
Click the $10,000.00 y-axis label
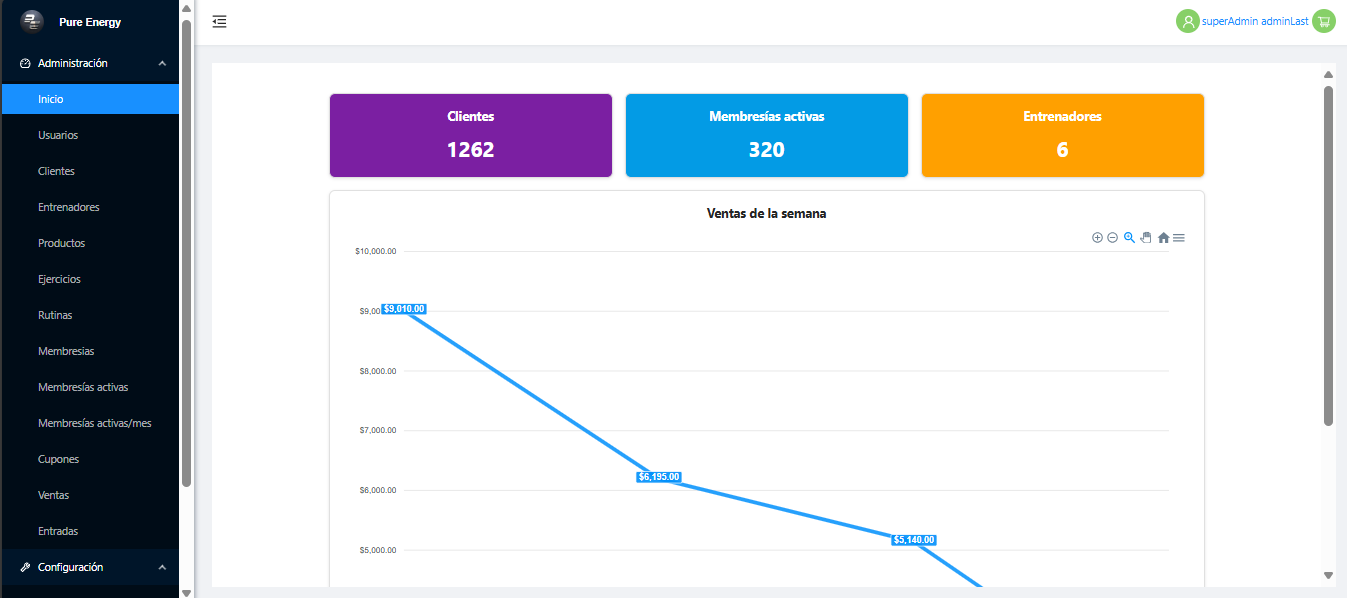376,251
